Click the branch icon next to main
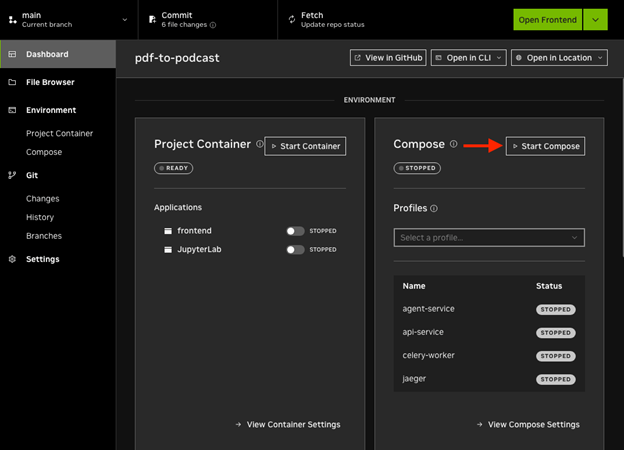This screenshot has height=450, width=624. (x=13, y=19)
